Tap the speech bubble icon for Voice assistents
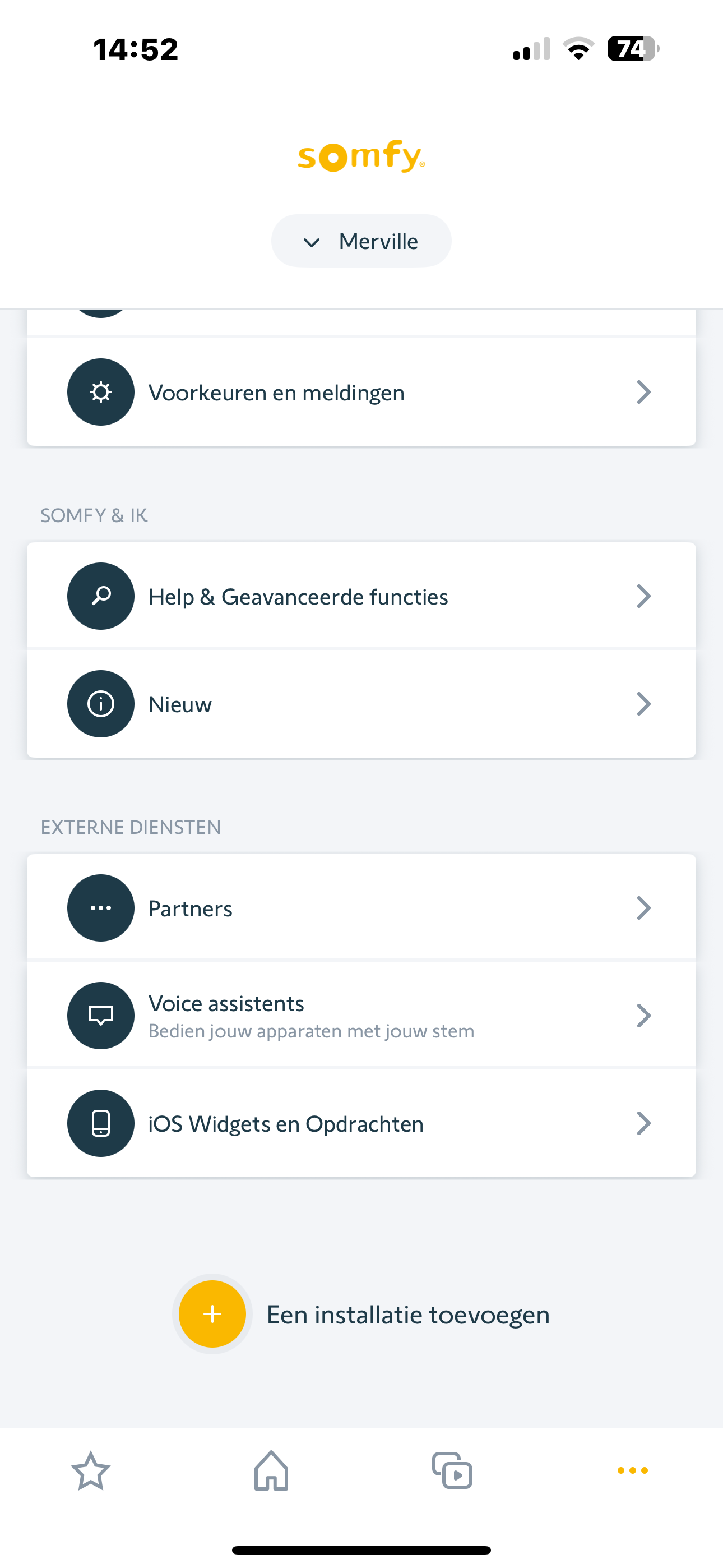 pyautogui.click(x=100, y=1015)
